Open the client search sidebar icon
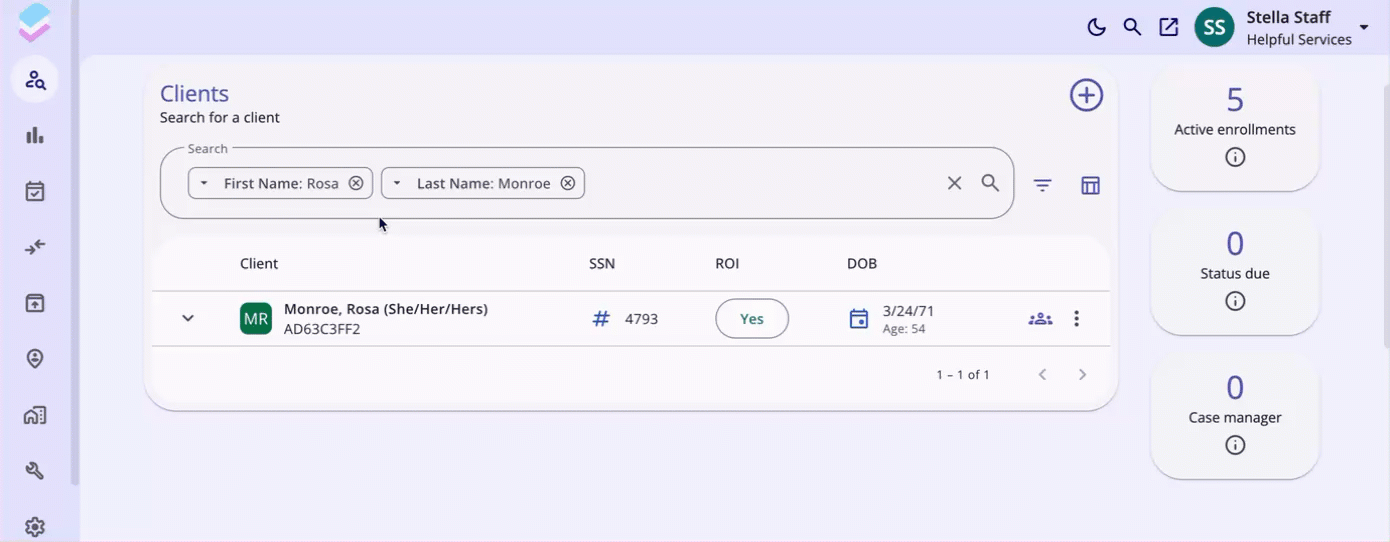The width and height of the screenshot is (1390, 542). (x=35, y=80)
